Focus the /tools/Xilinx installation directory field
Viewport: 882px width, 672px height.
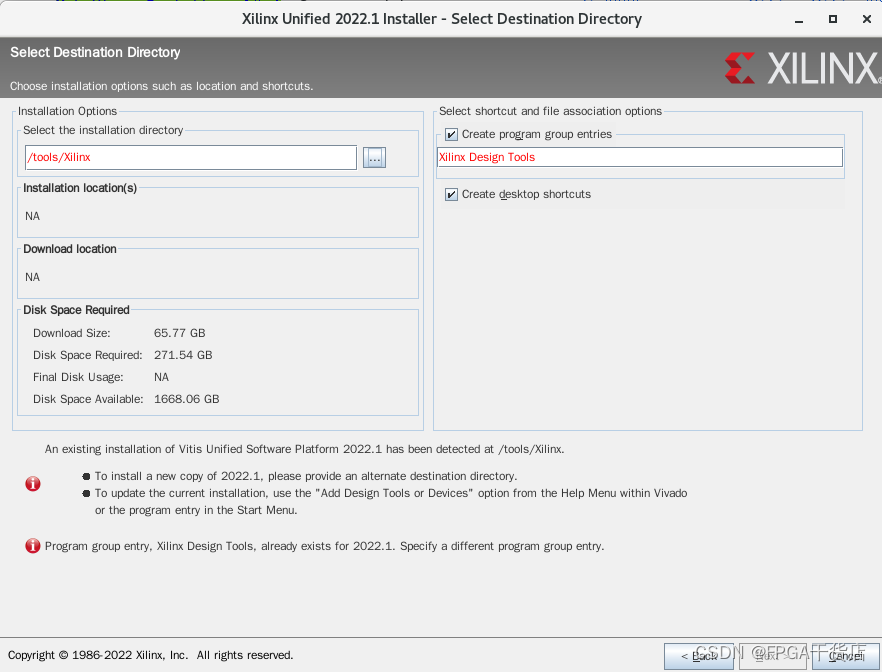[x=191, y=157]
